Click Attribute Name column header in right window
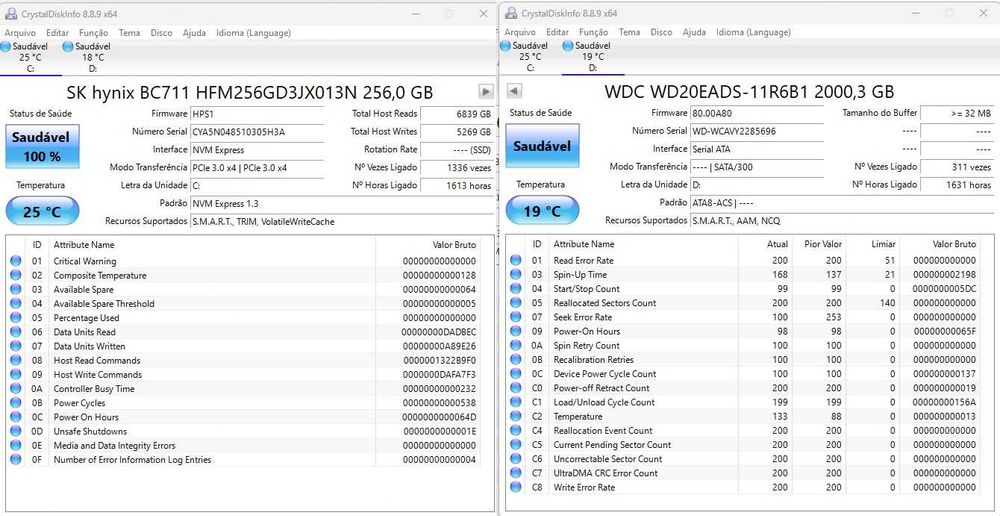 click(584, 244)
